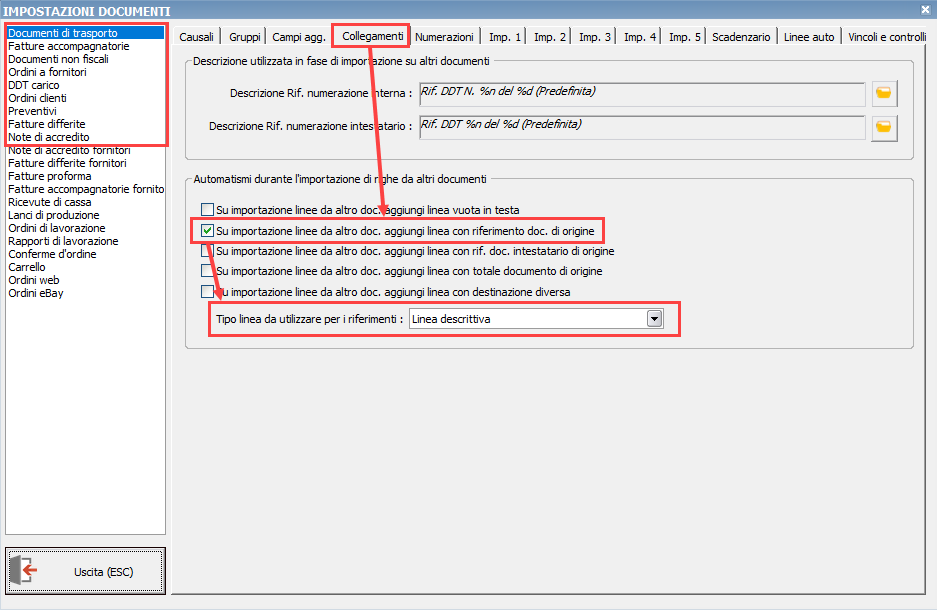Open the Imp. 4 tab
937x610 pixels.
point(640,37)
